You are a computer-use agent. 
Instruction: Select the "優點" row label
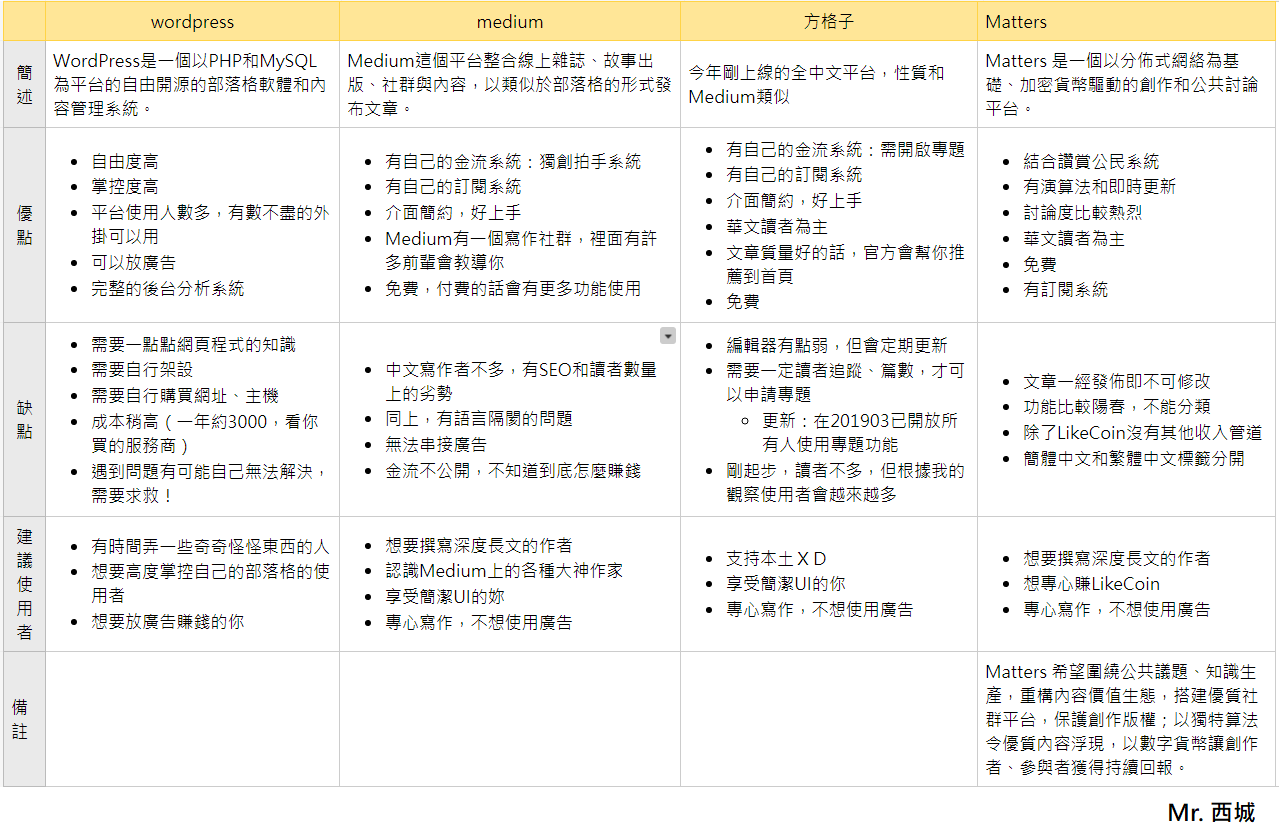click(24, 225)
